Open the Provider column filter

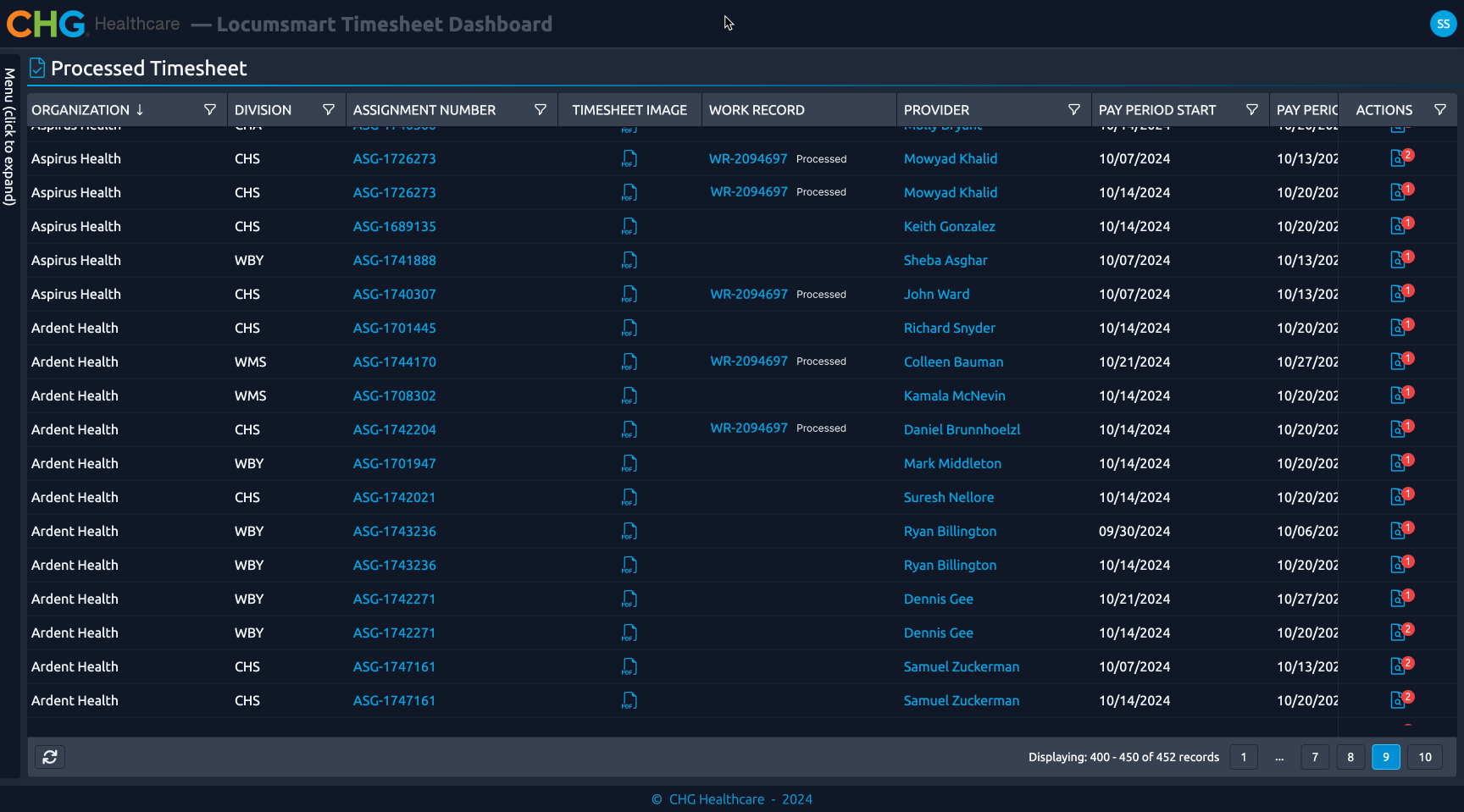pos(1074,110)
